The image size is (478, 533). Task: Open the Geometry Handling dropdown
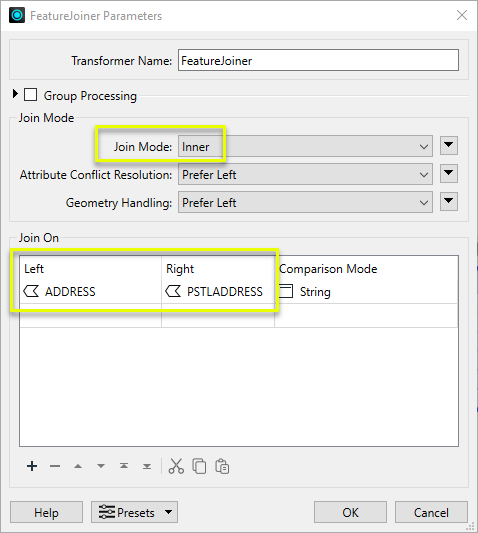(x=305, y=203)
